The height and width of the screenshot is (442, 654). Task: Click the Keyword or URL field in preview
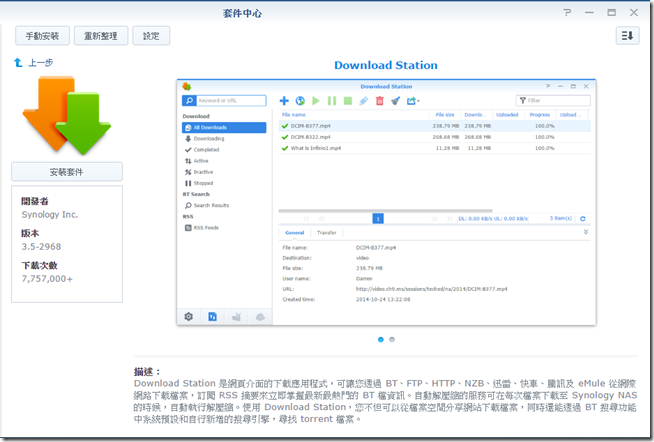pos(231,100)
